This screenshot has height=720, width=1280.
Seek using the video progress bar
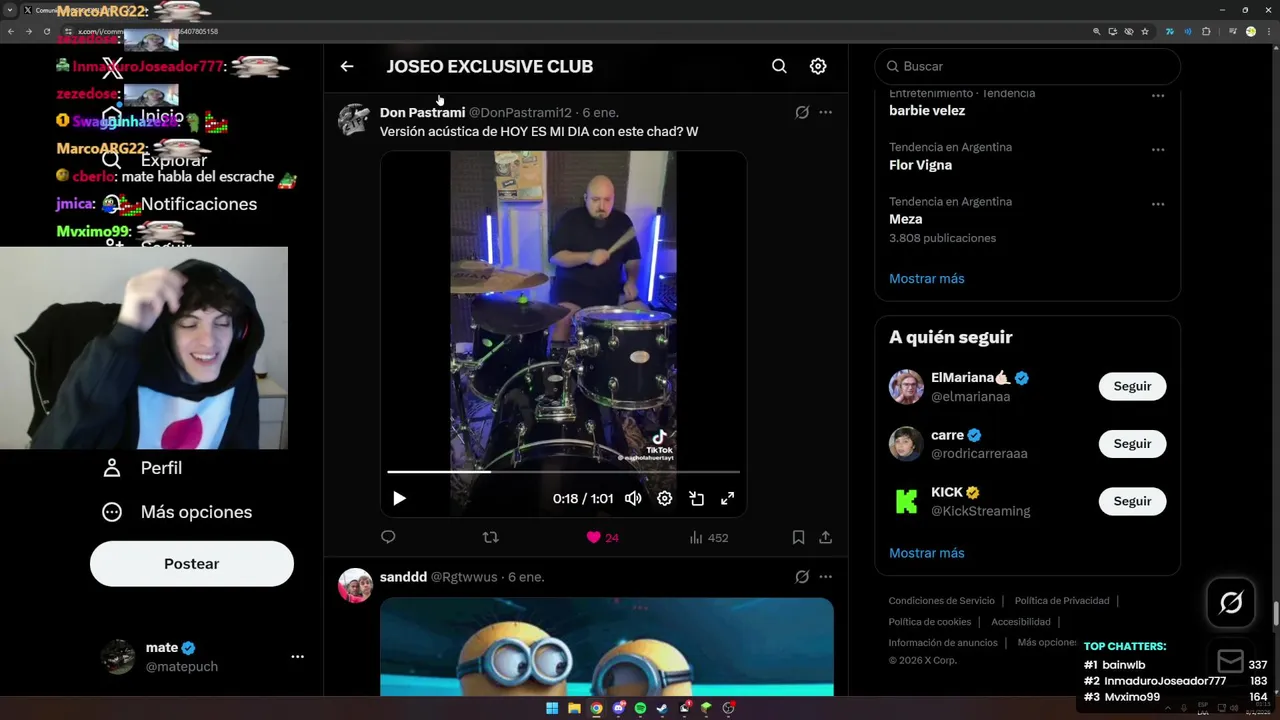coord(563,471)
